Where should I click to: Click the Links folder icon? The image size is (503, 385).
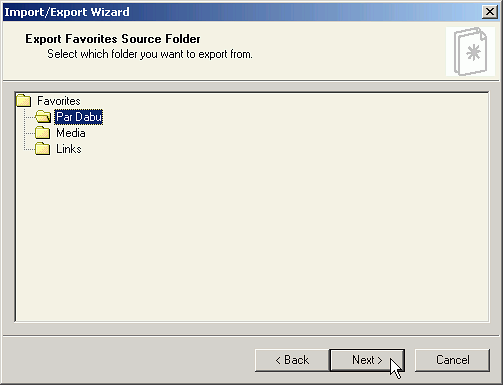coord(43,149)
